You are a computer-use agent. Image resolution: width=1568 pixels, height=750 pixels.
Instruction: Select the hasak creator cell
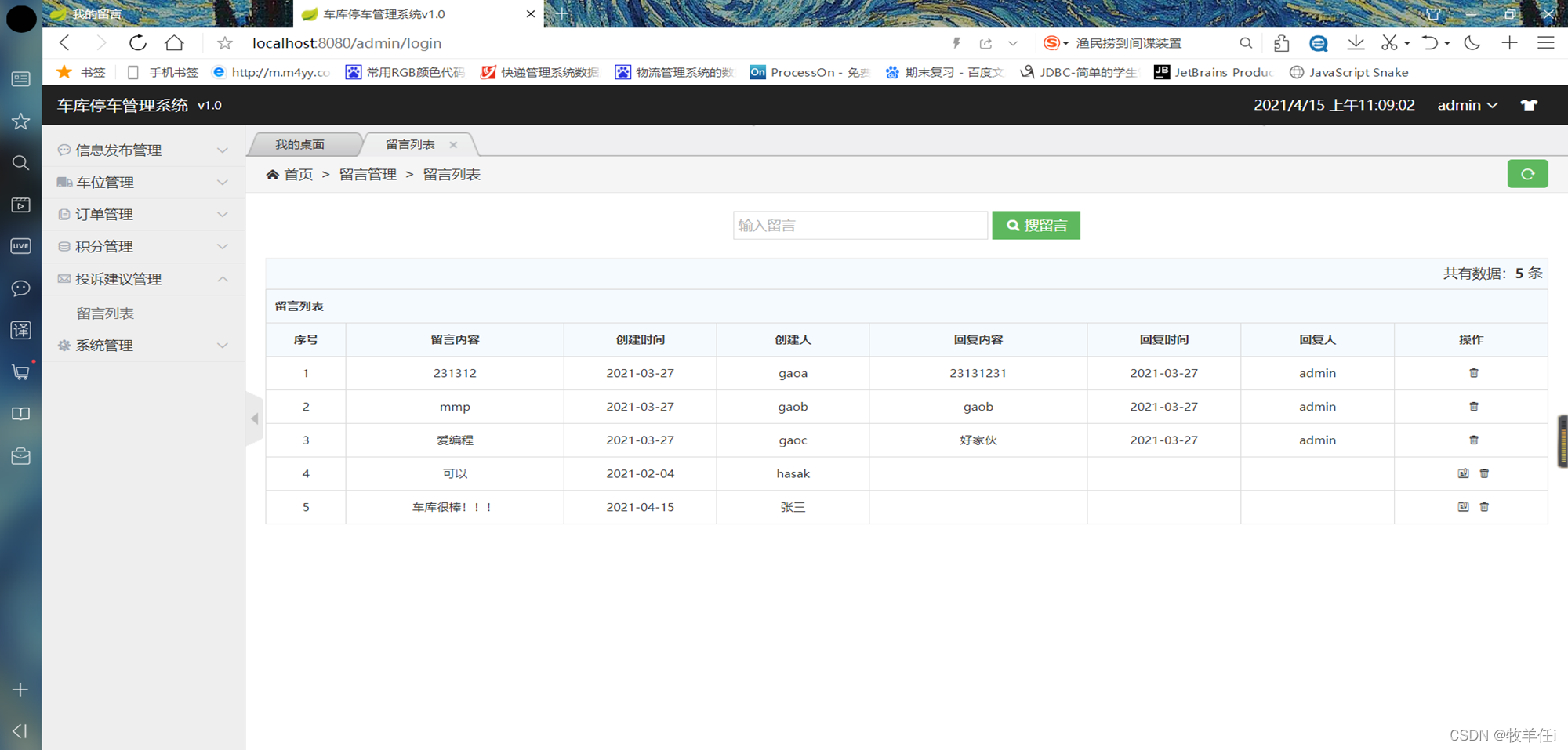point(793,473)
